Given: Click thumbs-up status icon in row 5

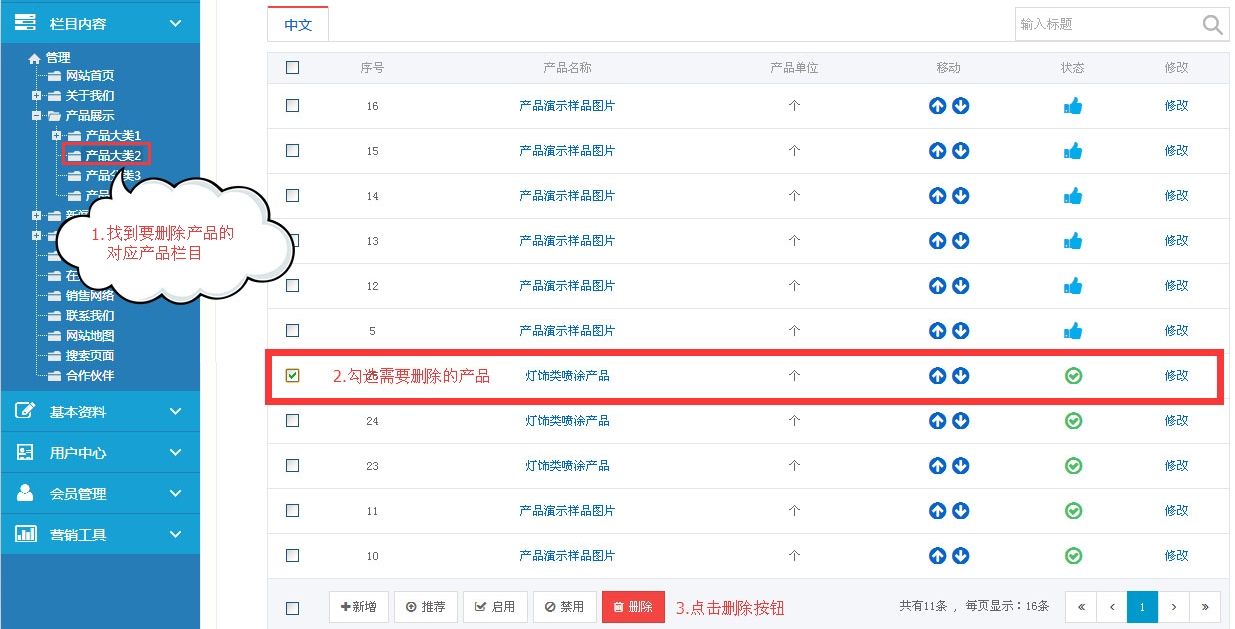Looking at the screenshot, I should (1073, 331).
